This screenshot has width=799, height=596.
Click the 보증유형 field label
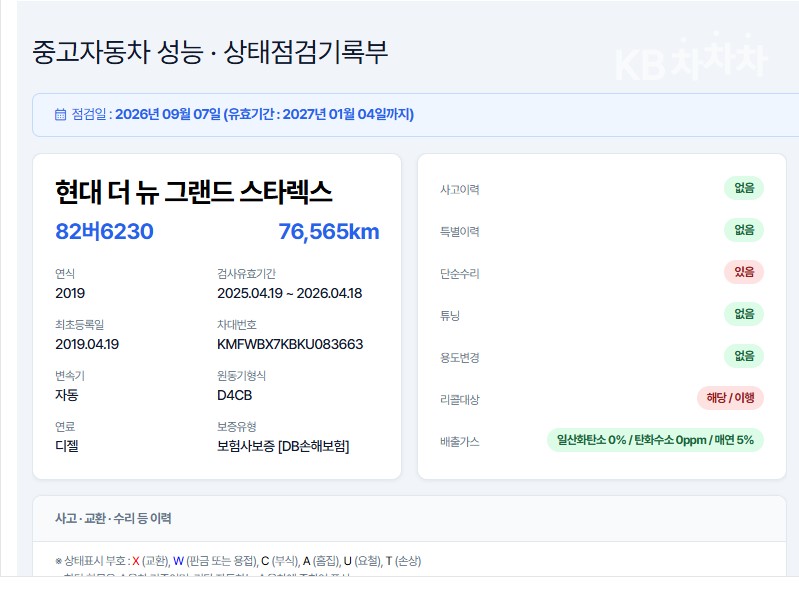coord(237,426)
